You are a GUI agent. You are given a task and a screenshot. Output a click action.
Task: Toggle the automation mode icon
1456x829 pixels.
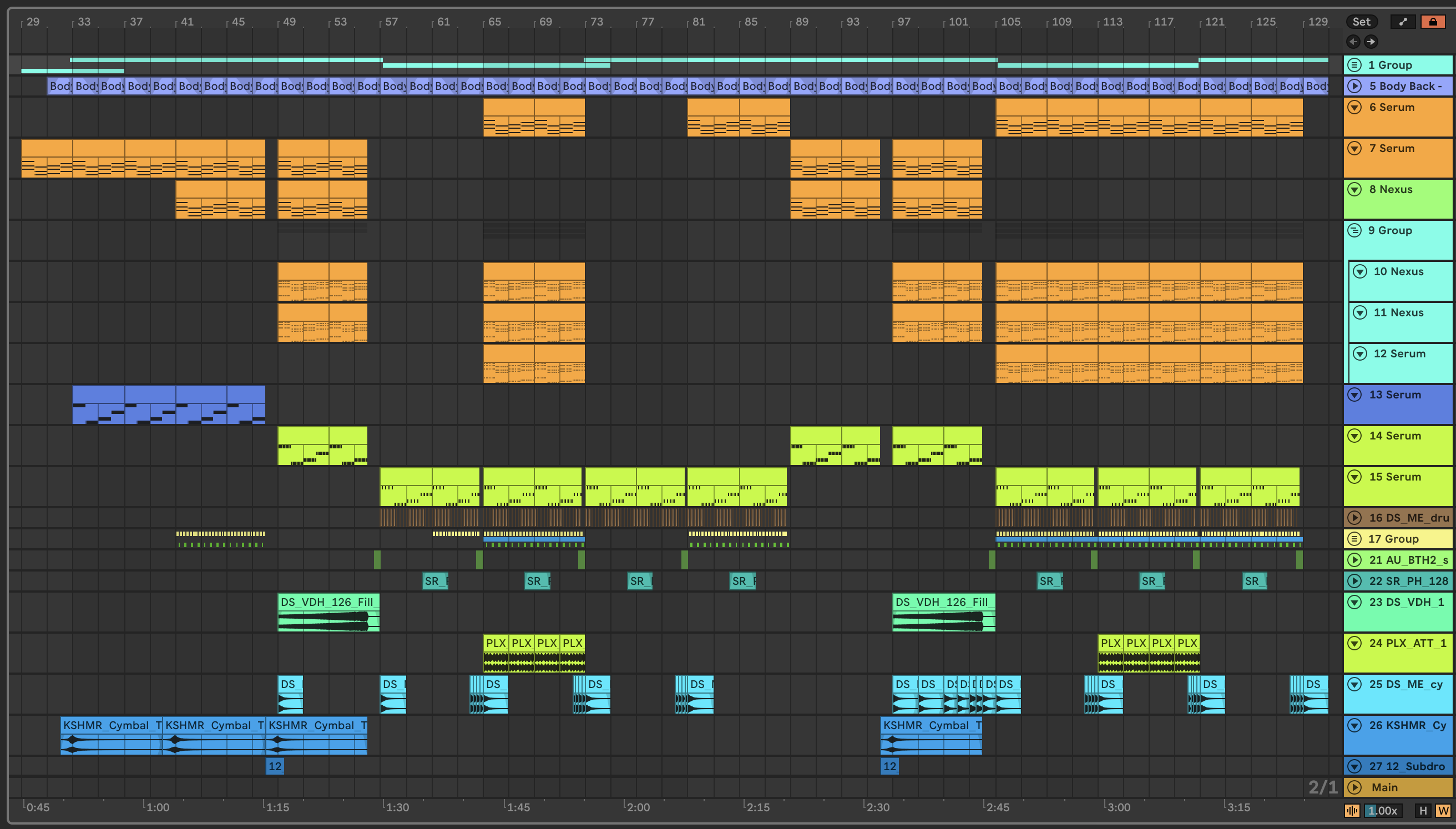click(x=1403, y=22)
